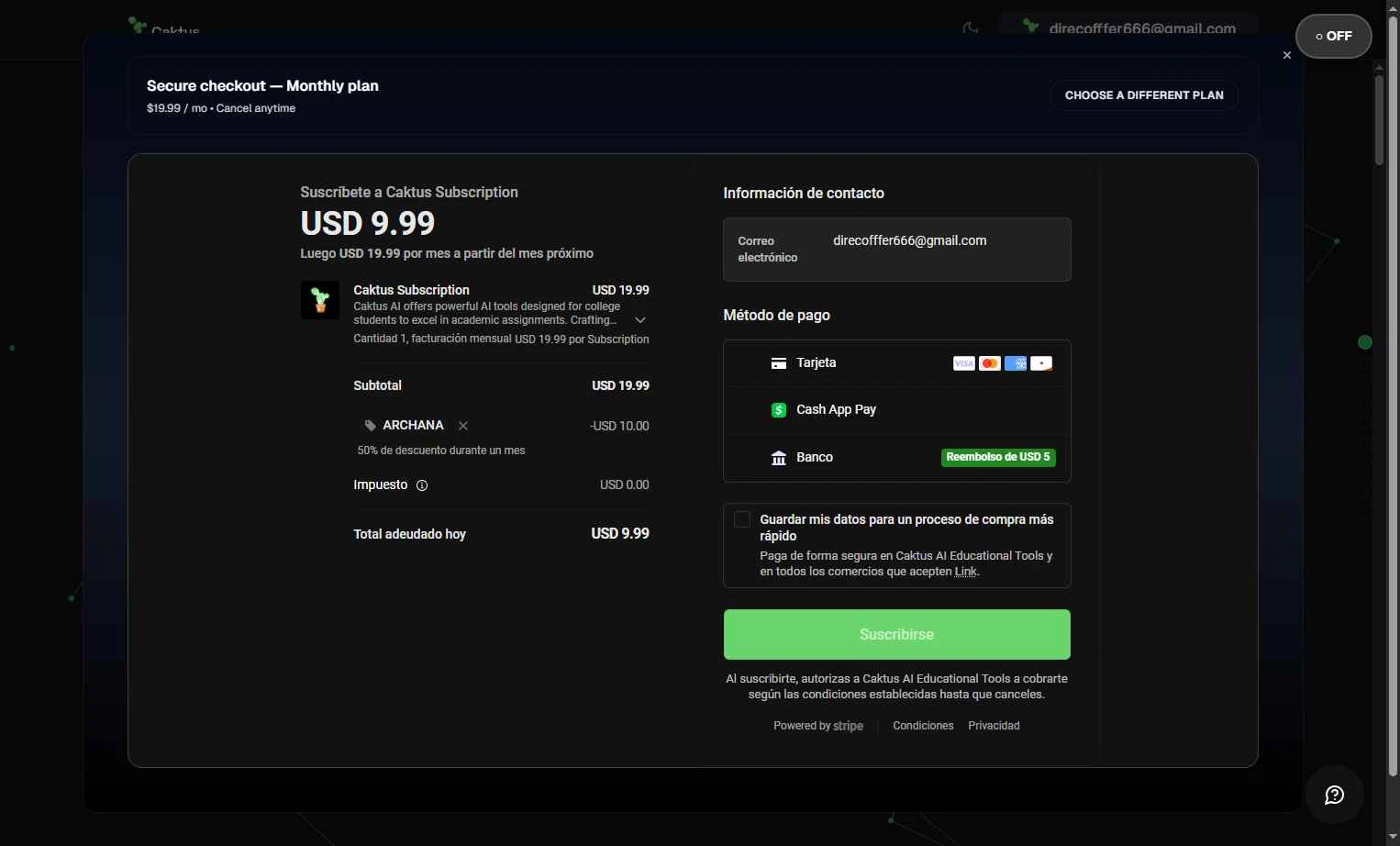1400x846 pixels.
Task: Click Secure checkout — Monthly plan heading
Action: pos(262,85)
